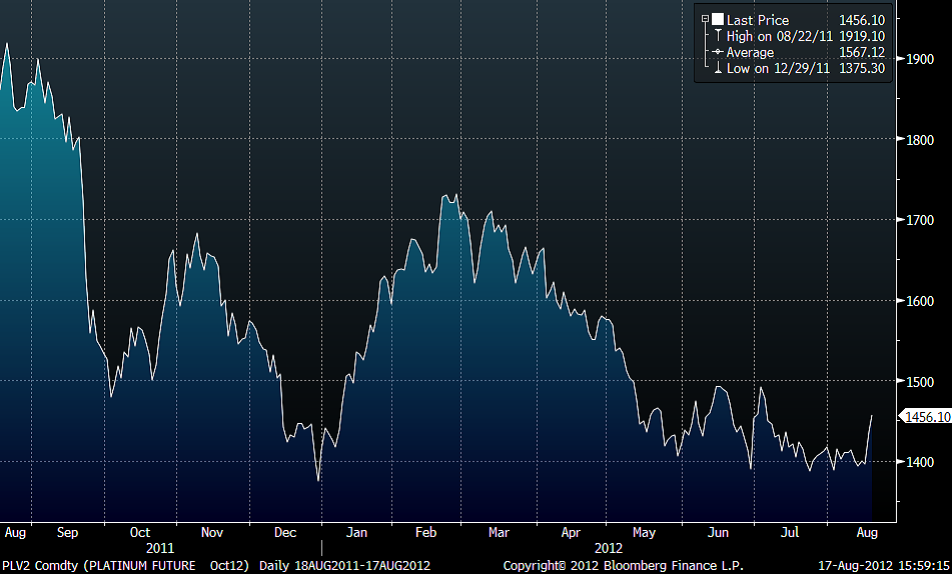
Task: Select the Low on 12/29/11 legend entry
Action: coord(775,68)
